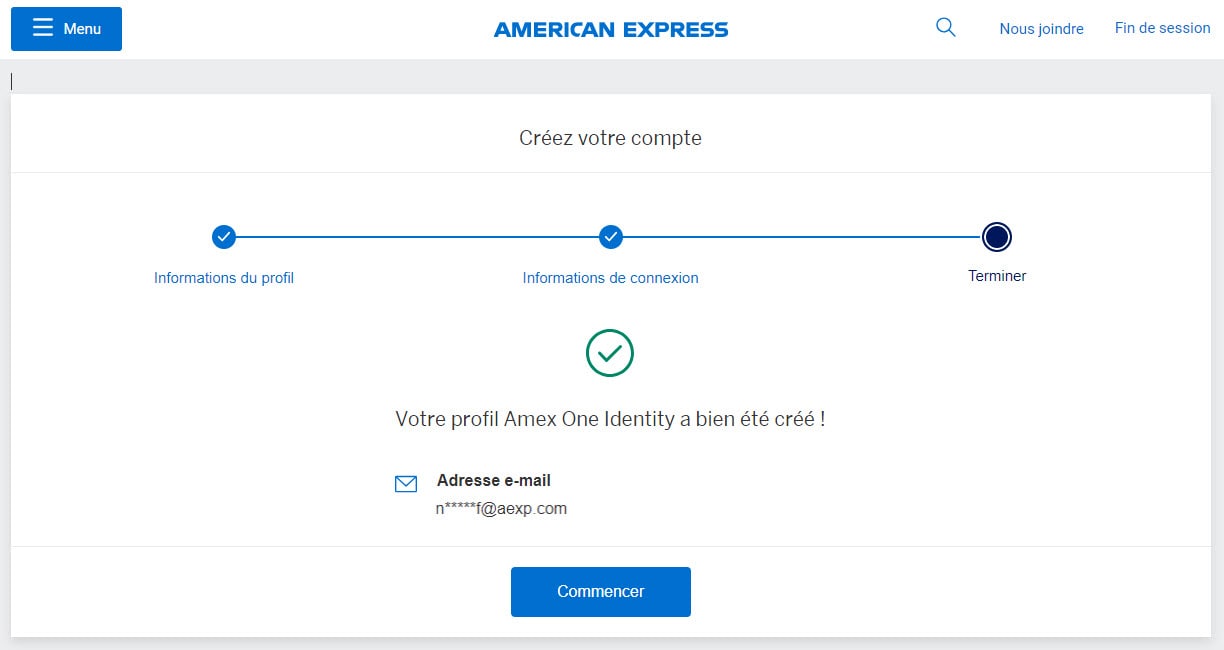Open the Nous joindre link

pos(1041,29)
